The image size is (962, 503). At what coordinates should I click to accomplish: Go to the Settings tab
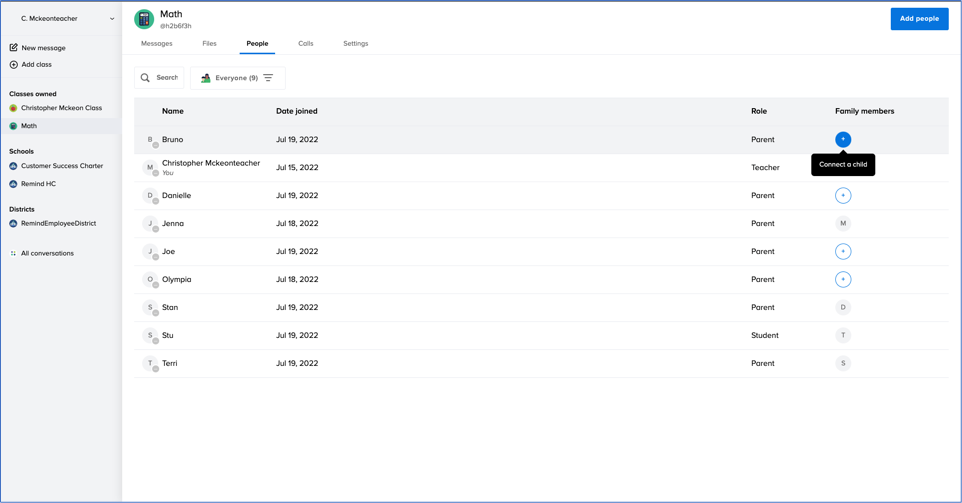[355, 44]
